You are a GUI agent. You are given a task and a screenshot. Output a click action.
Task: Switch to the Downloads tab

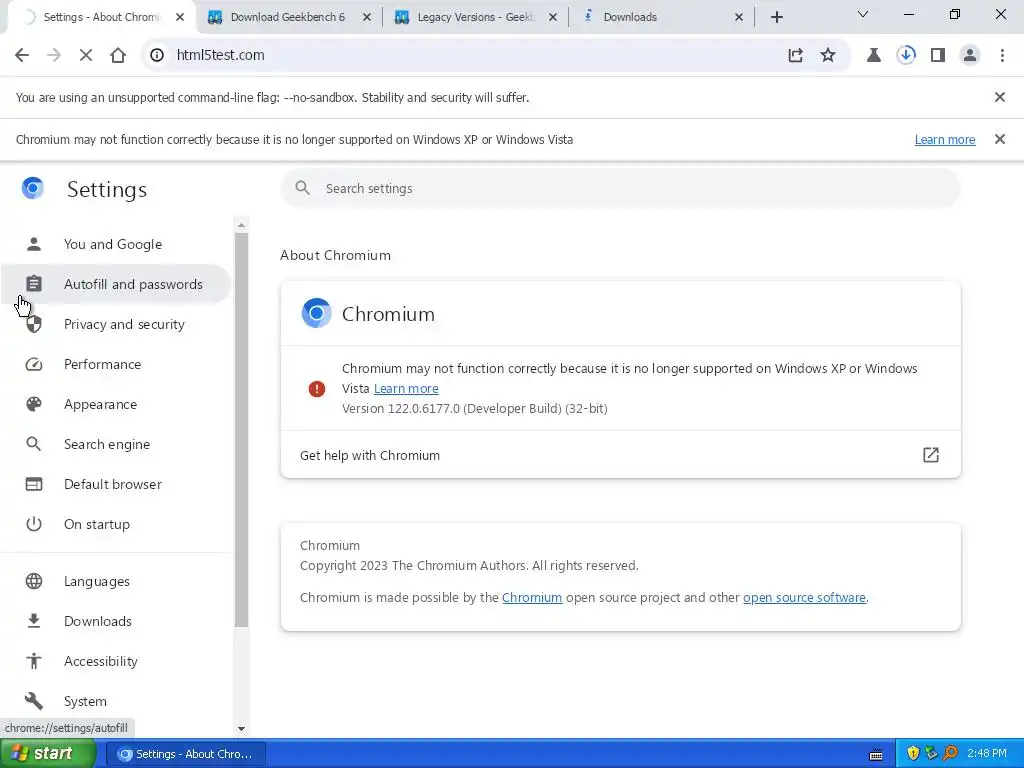point(662,17)
